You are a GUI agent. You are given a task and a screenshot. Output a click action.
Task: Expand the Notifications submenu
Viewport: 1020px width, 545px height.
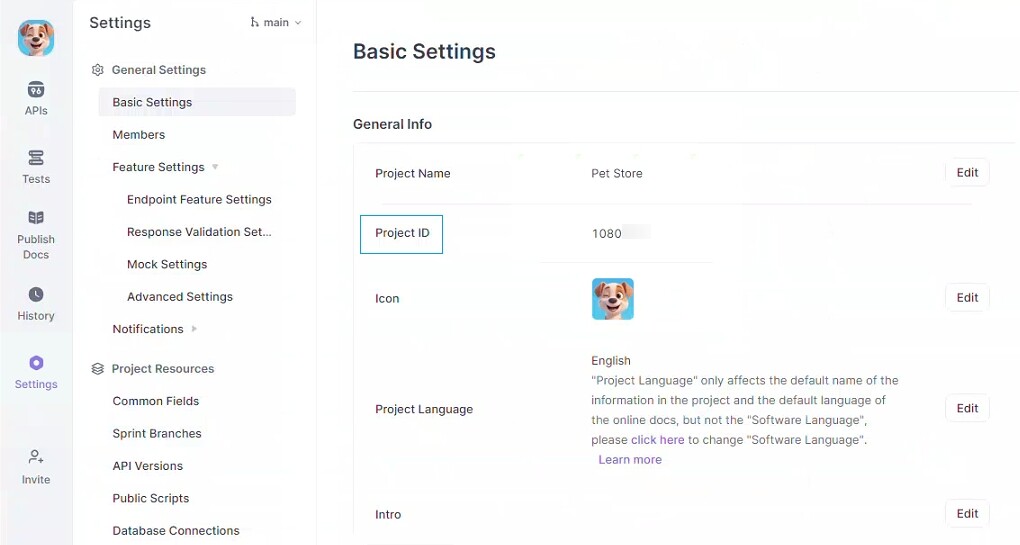194,329
